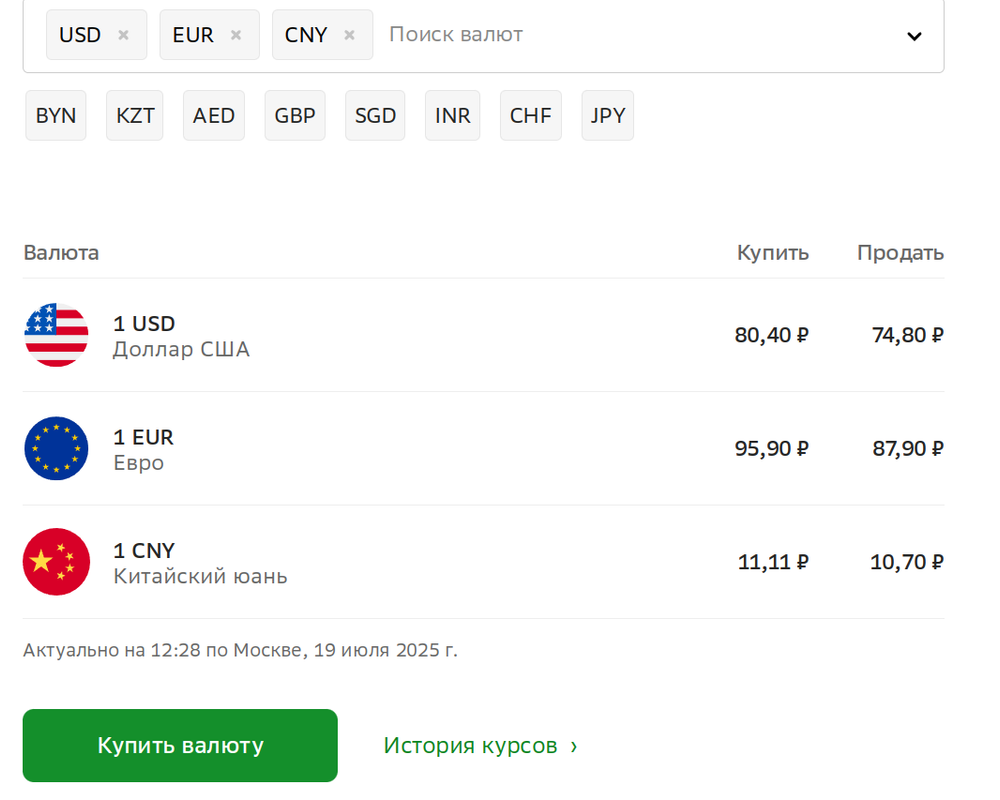Image resolution: width=1000 pixels, height=800 pixels.
Task: Choose the CHF quick currency
Action: point(531,115)
